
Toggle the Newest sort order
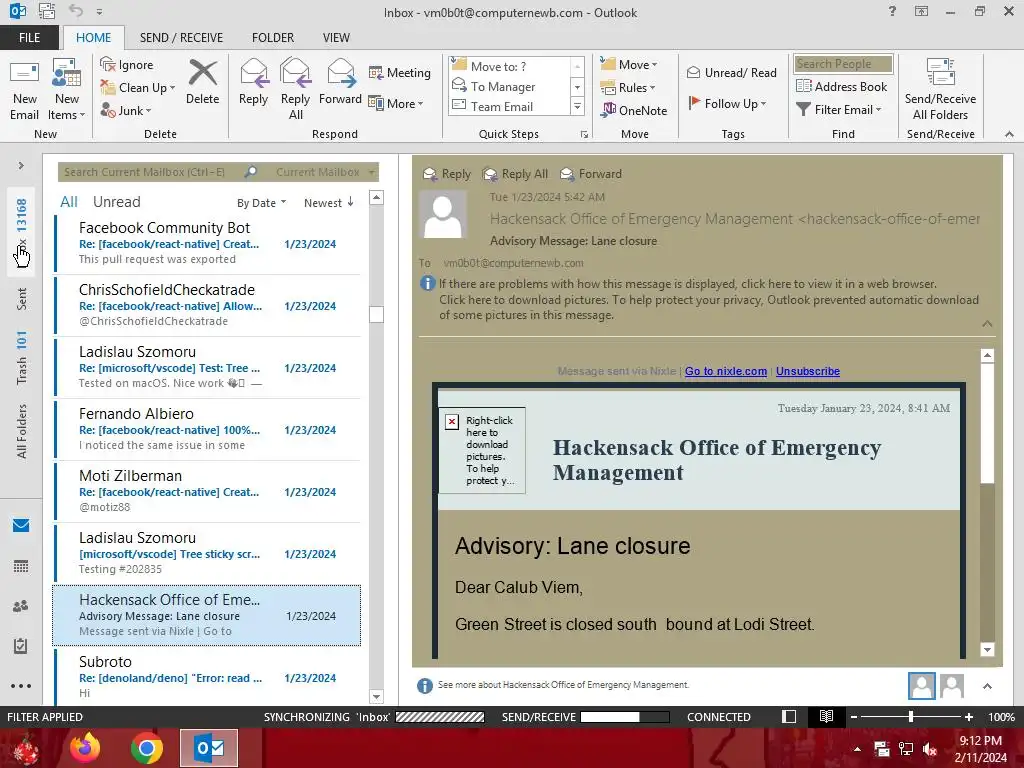point(328,203)
